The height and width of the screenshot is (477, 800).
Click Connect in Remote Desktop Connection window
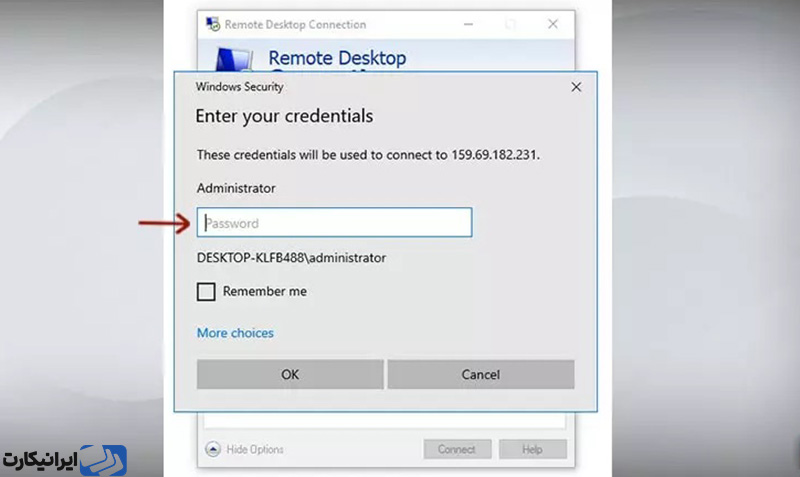[x=457, y=449]
